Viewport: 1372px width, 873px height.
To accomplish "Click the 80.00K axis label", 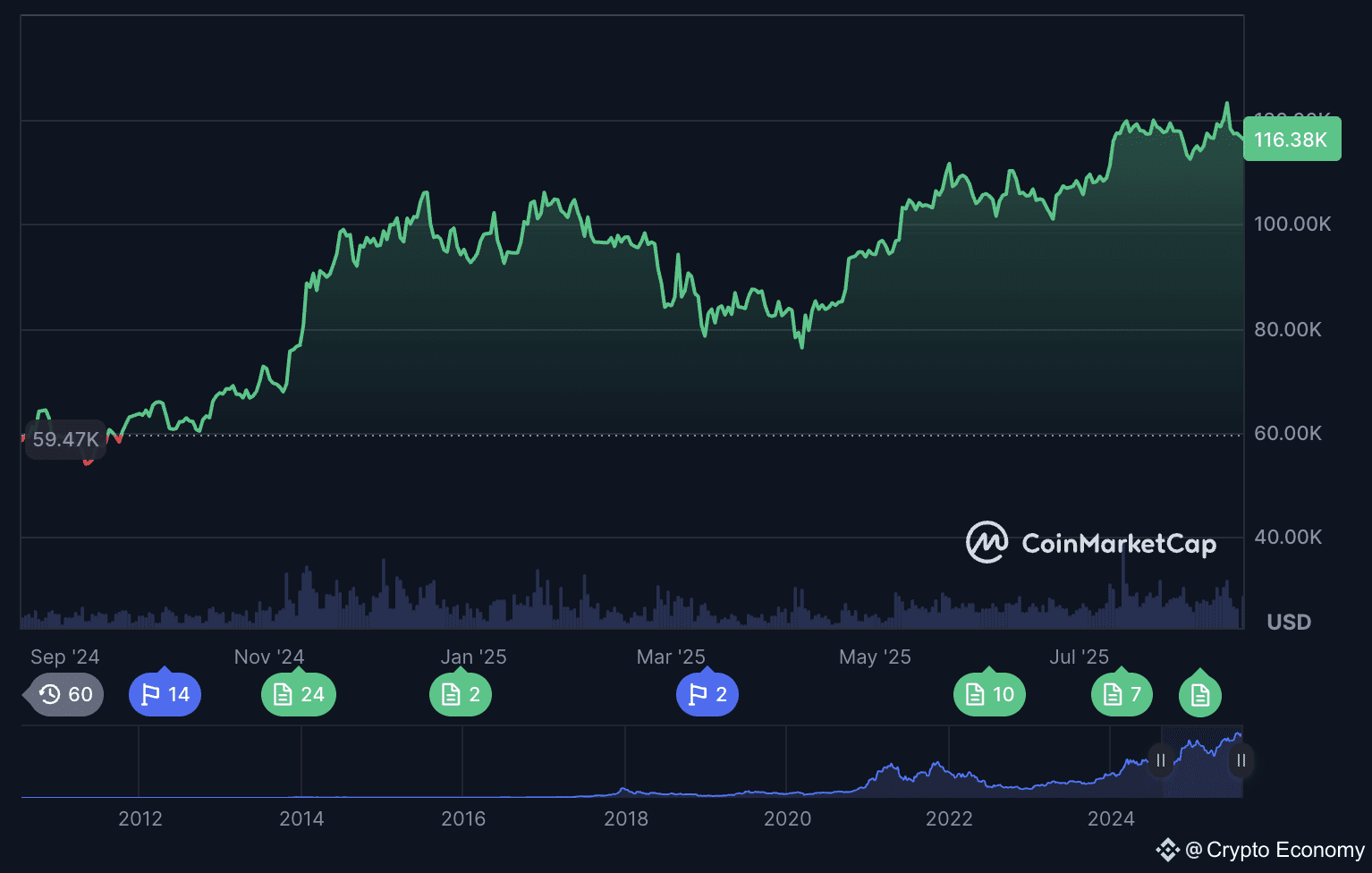I will tap(1288, 329).
